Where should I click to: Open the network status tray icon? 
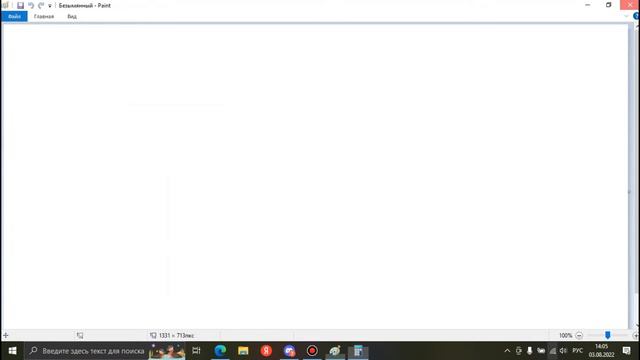click(552, 351)
